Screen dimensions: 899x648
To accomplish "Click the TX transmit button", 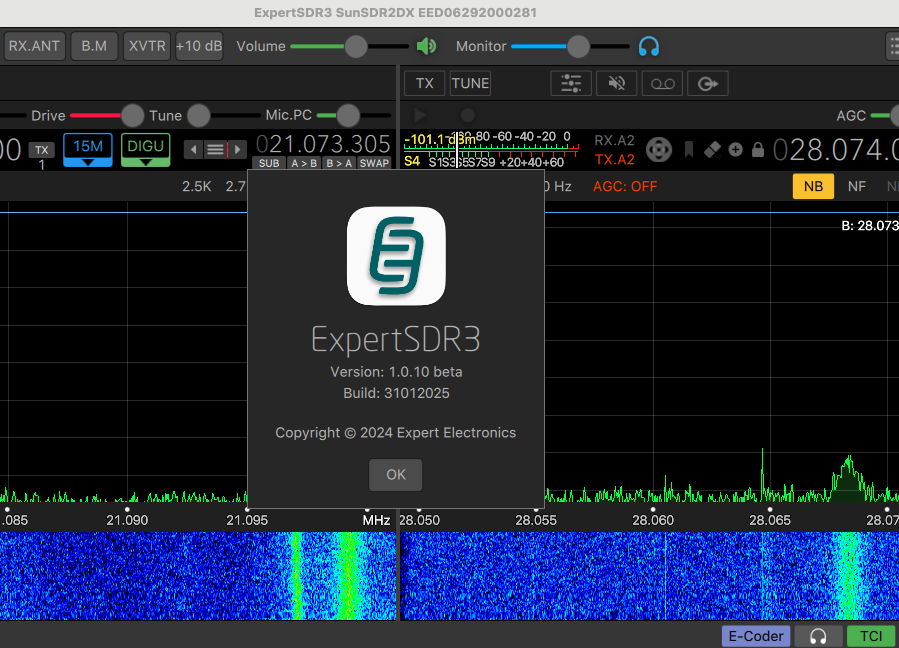I will tap(424, 84).
